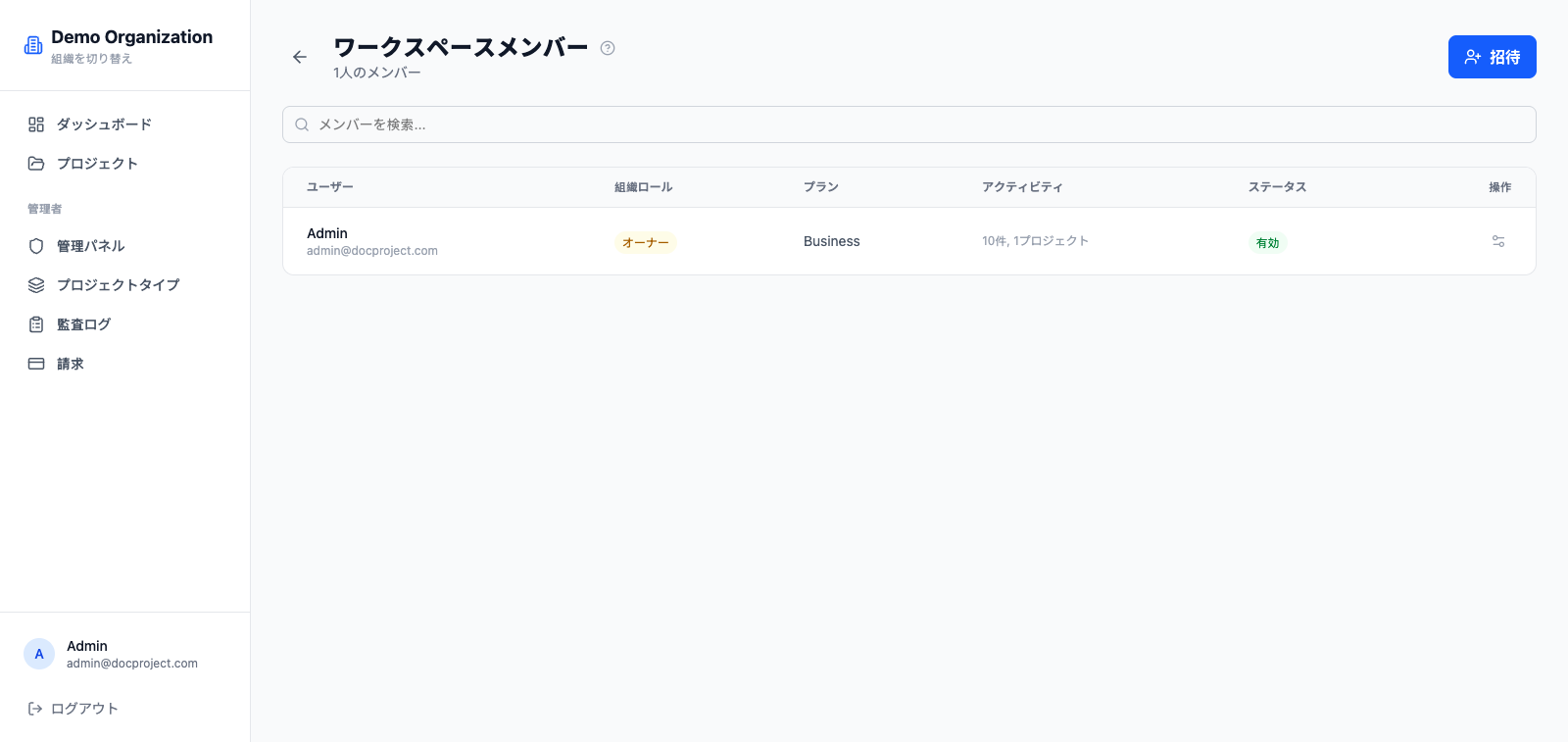Click the プラン column header
The image size is (1568, 742).
click(821, 187)
